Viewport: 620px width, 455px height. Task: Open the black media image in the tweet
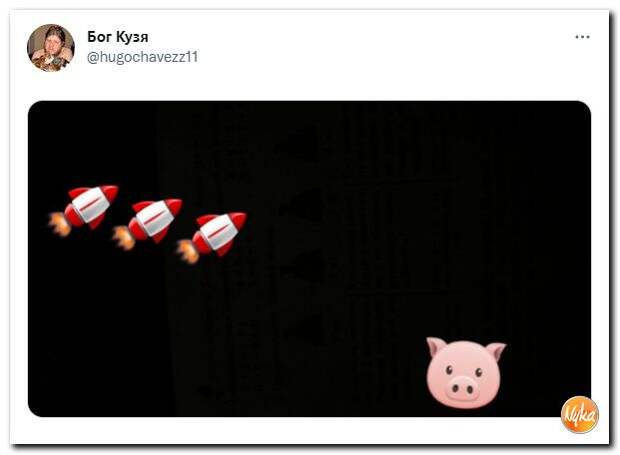tap(309, 259)
